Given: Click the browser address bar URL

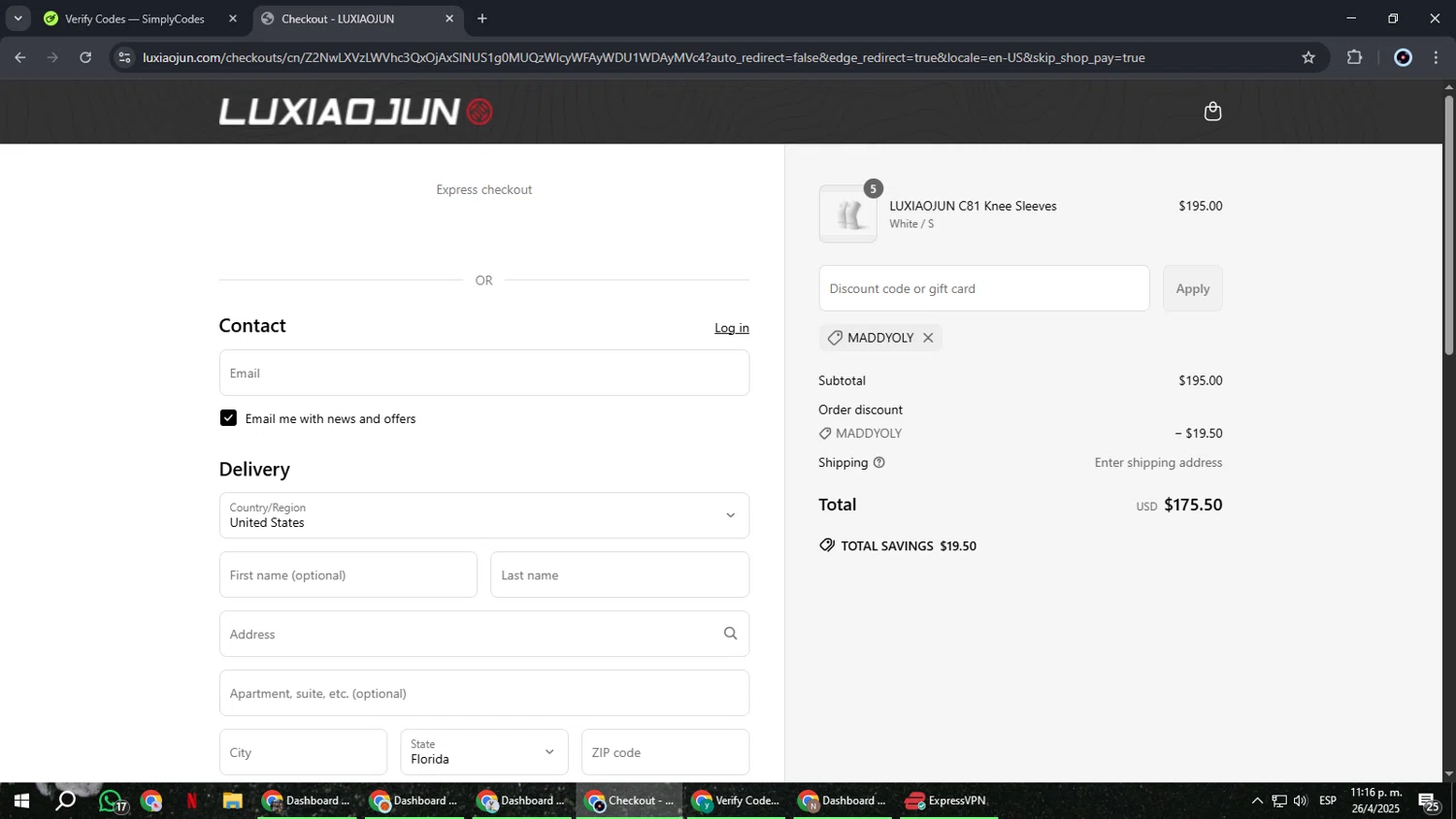Looking at the screenshot, I should click(x=644, y=57).
